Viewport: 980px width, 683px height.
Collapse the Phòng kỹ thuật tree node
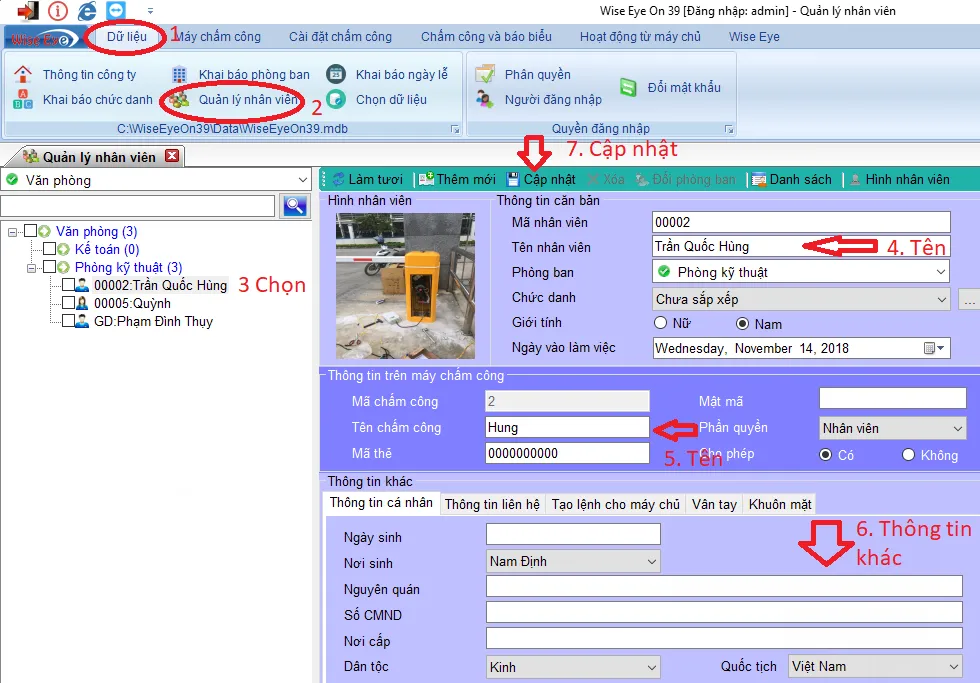[x=32, y=267]
